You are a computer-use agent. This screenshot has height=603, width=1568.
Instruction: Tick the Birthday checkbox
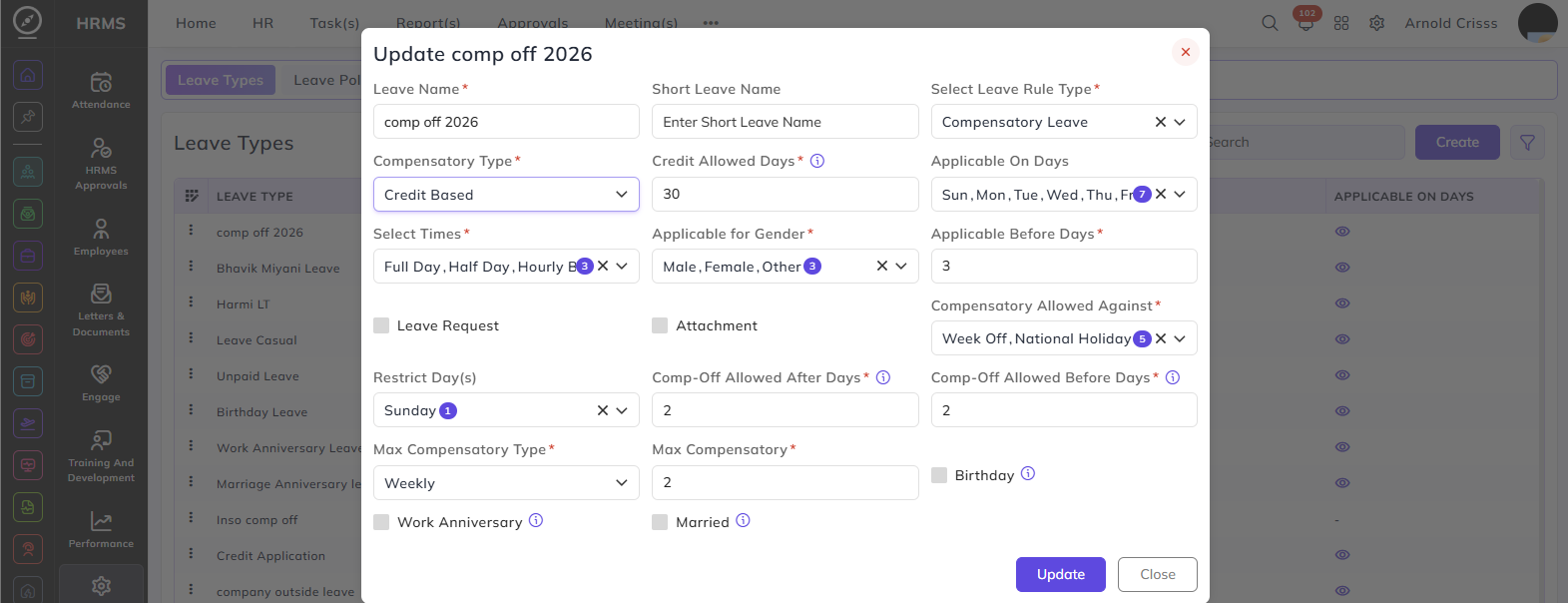[x=939, y=475]
